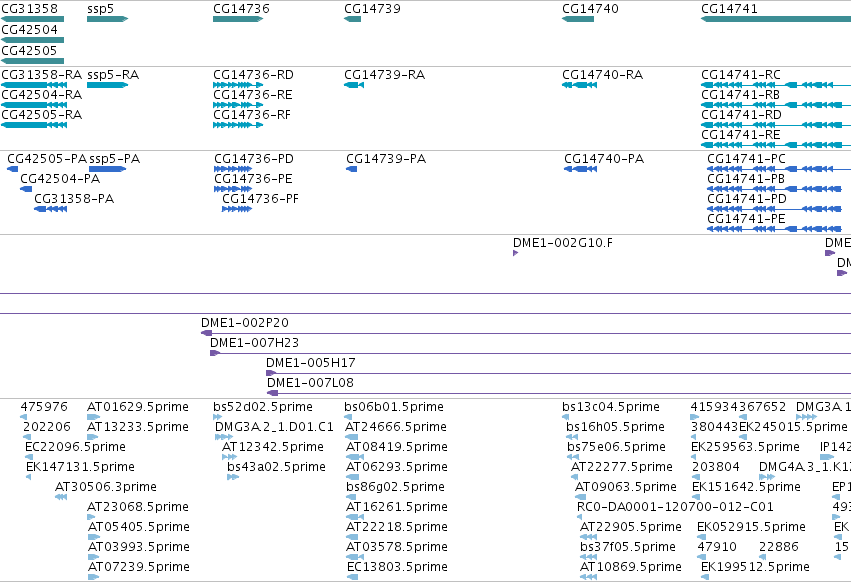Click transcript CG14736-RD
Viewport: 851px width, 582px height.
(x=238, y=85)
